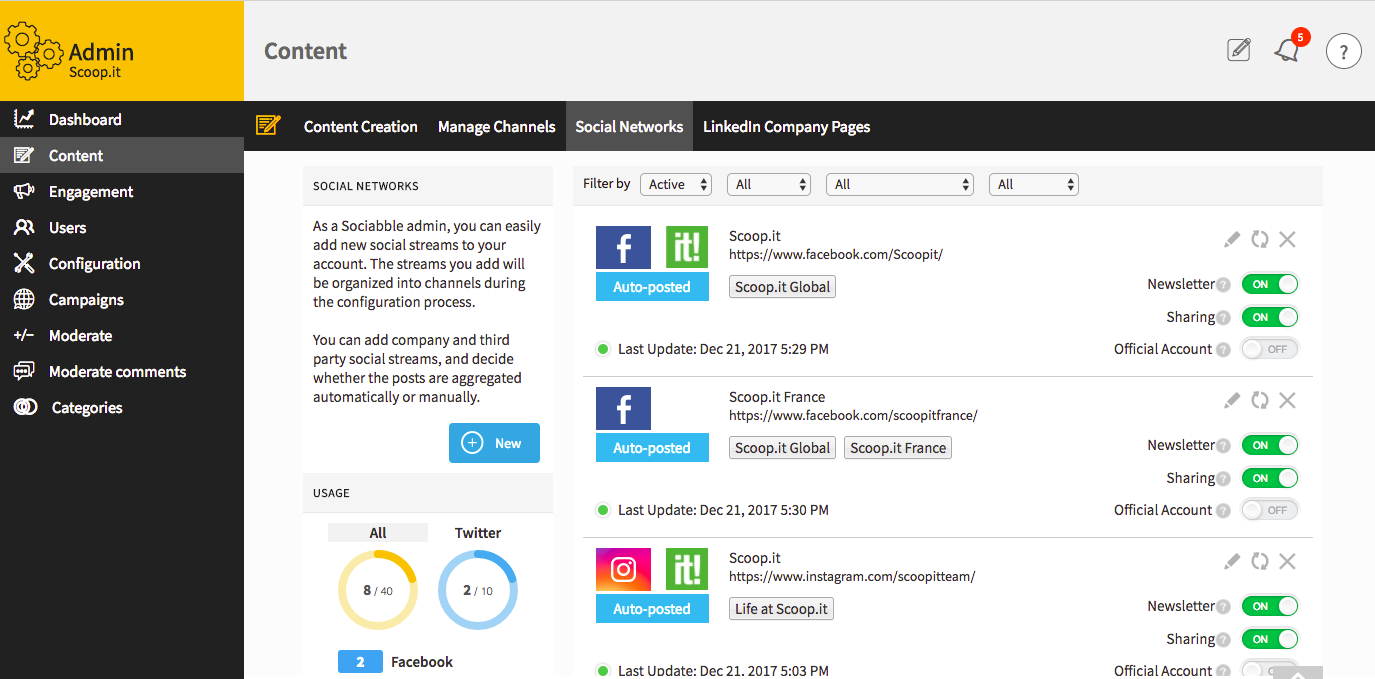The width and height of the screenshot is (1375, 679).
Task: Delete the Instagram scoopitteam stream
Action: pos(1287,561)
